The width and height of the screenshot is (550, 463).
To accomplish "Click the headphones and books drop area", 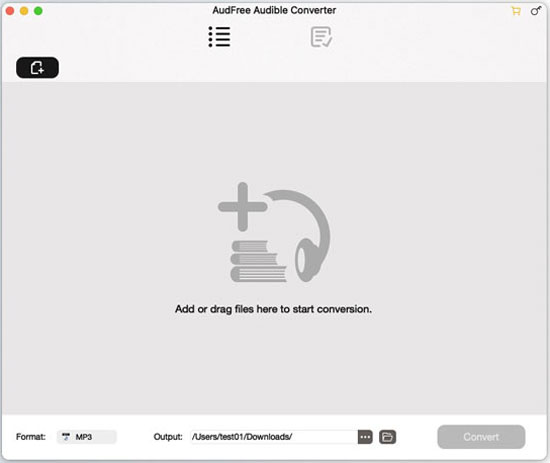I will click(274, 232).
